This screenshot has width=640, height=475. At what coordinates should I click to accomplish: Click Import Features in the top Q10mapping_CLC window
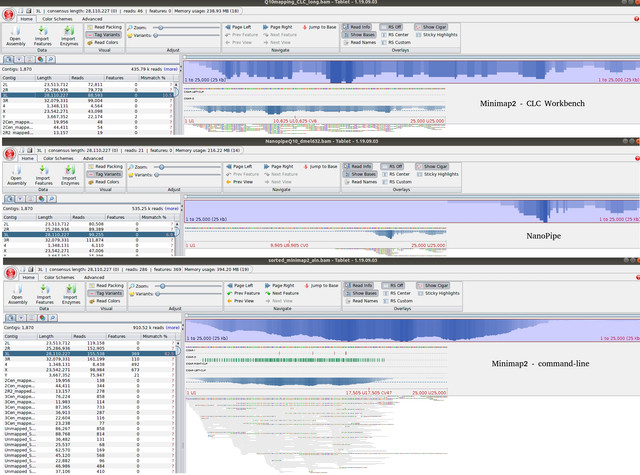tap(42, 36)
